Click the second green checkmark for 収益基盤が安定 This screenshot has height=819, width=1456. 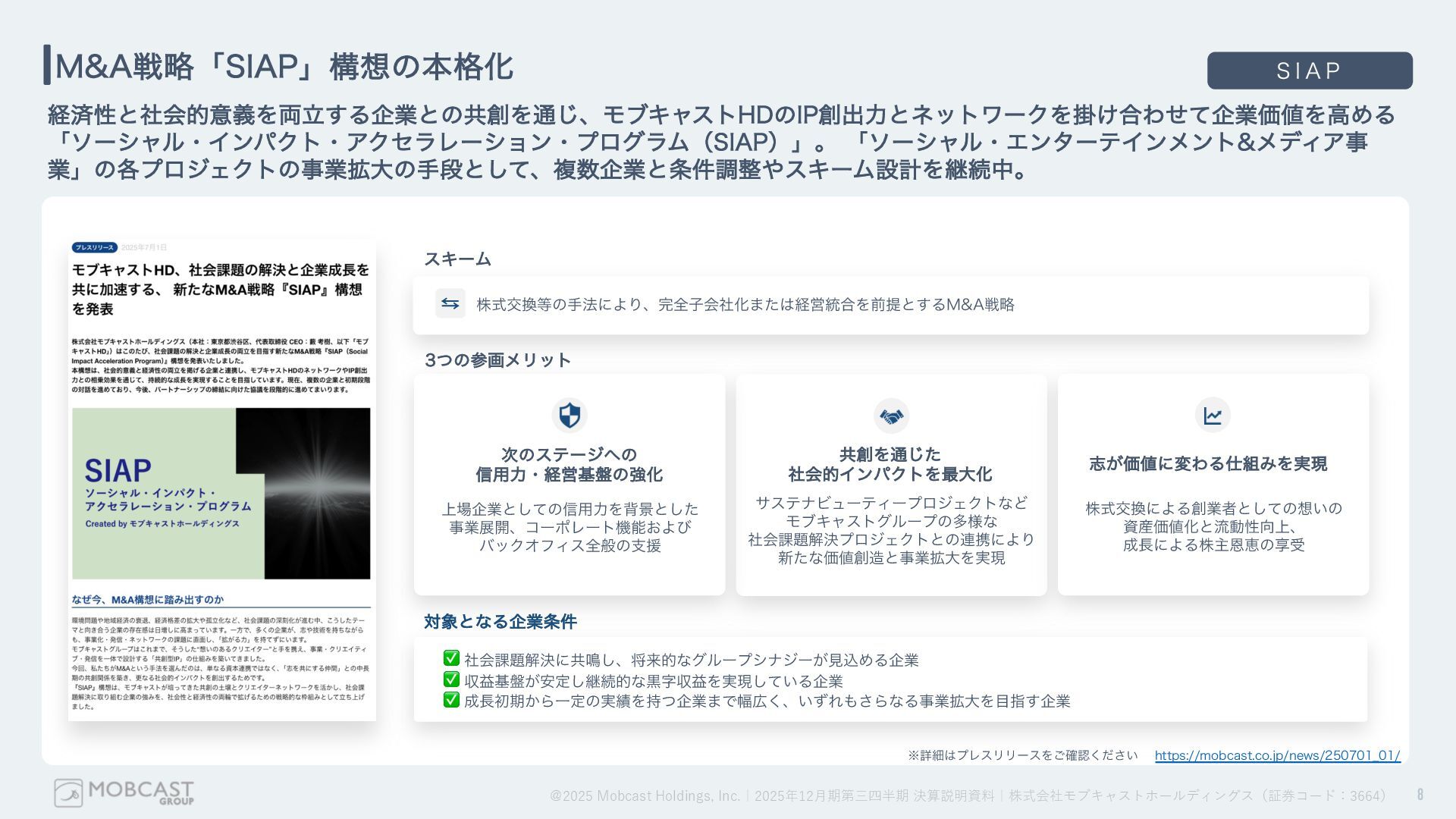click(451, 679)
